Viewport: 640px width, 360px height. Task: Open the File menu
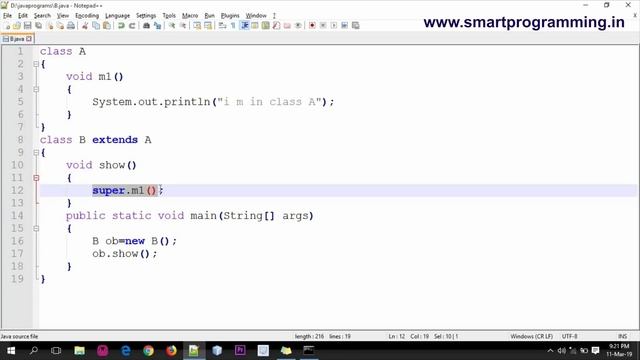tap(7, 16)
